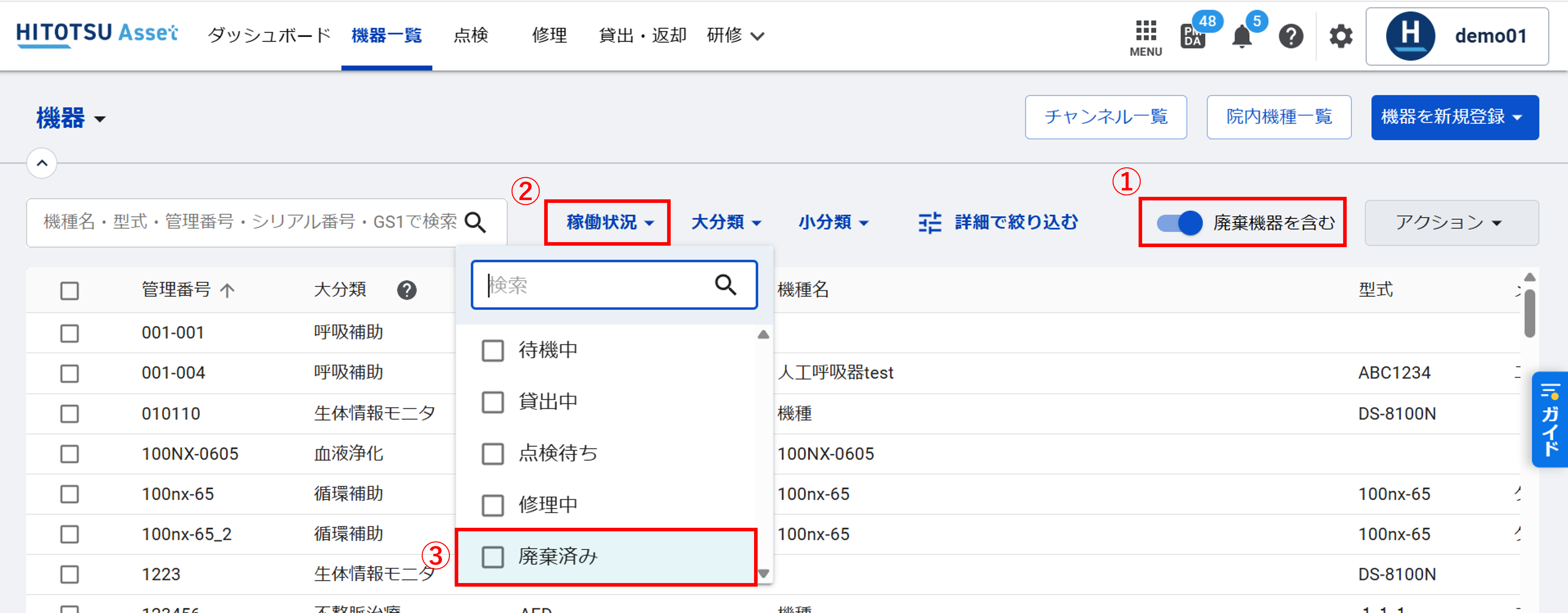Click the dropdown 検索 input field
The width and height of the screenshot is (1568, 613).
pyautogui.click(x=614, y=285)
